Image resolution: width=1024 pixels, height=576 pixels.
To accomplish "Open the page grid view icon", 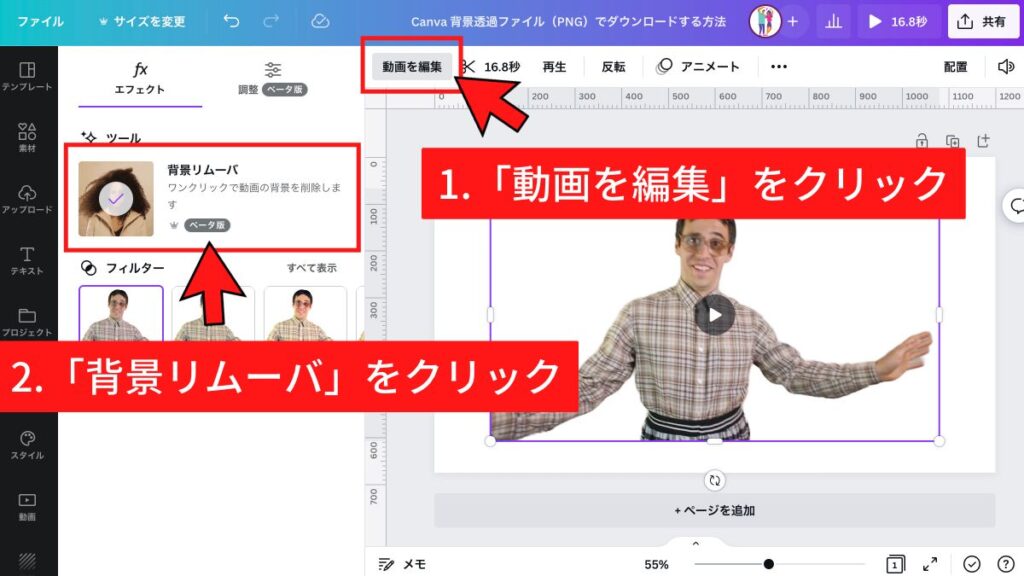I will (x=895, y=564).
